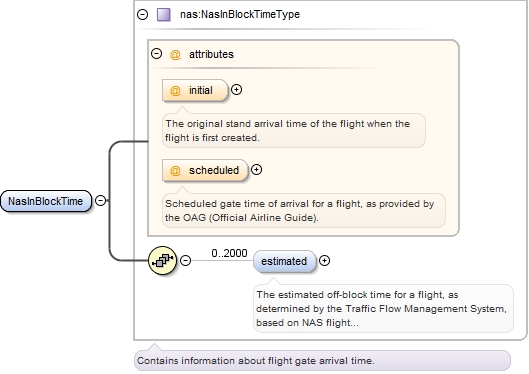Image resolution: width=529 pixels, height=374 pixels.
Task: Collapse the nas:NasInBlockTimeType container
Action: [x=142, y=15]
